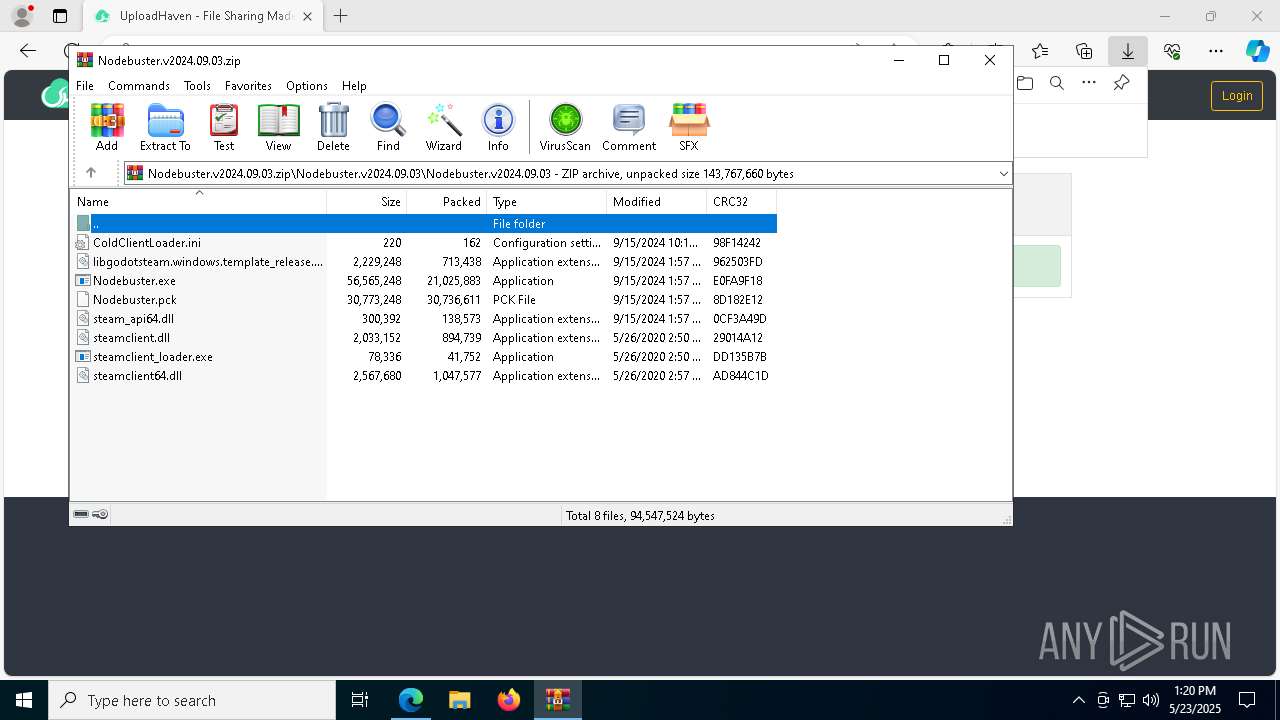Expand the archive path dropdown
The height and width of the screenshot is (720, 1280).
(x=1003, y=174)
